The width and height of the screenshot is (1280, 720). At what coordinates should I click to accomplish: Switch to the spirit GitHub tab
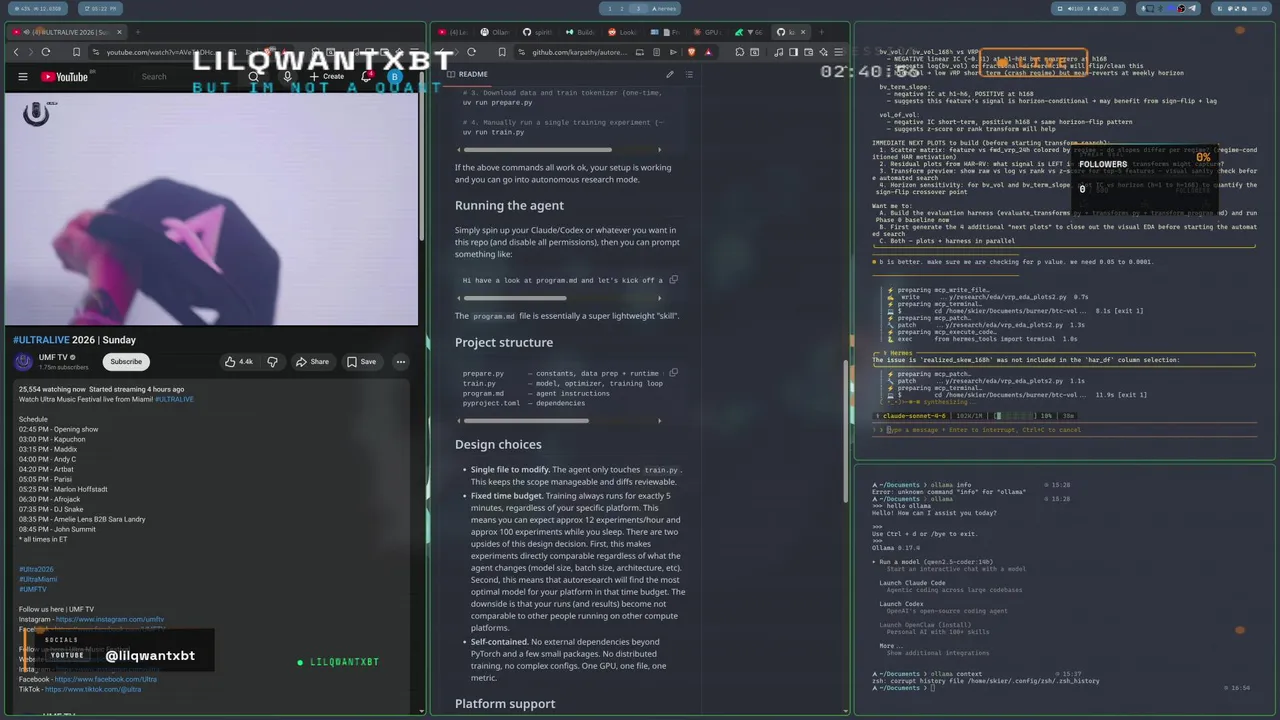(538, 32)
